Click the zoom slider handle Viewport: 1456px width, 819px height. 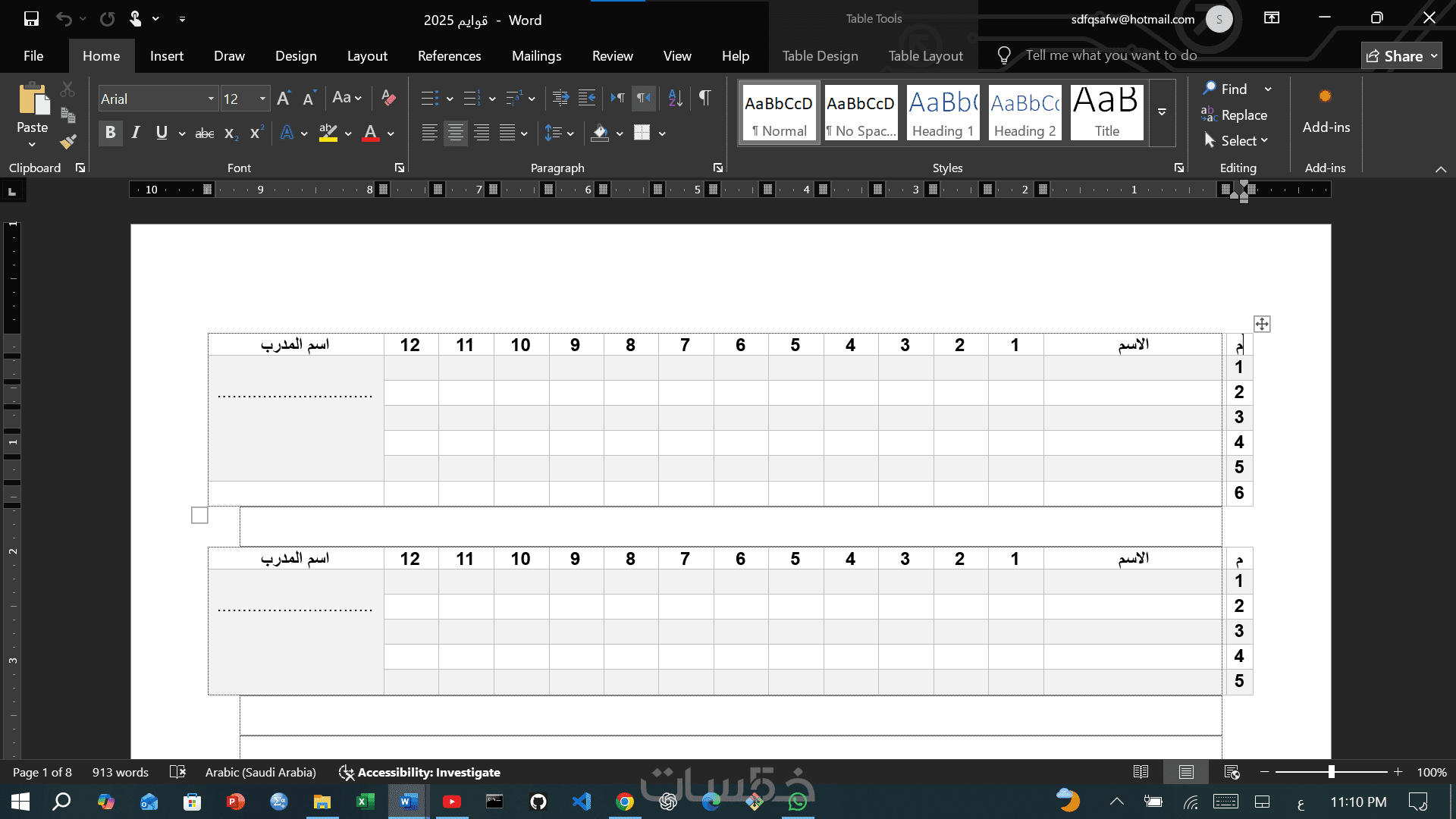pos(1331,772)
